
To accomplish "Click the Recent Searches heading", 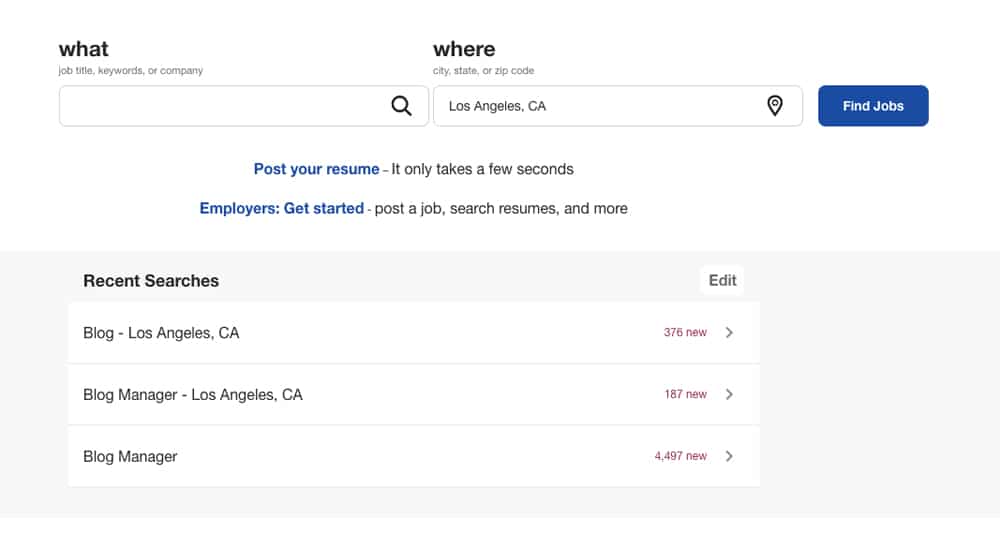I will 151,281.
